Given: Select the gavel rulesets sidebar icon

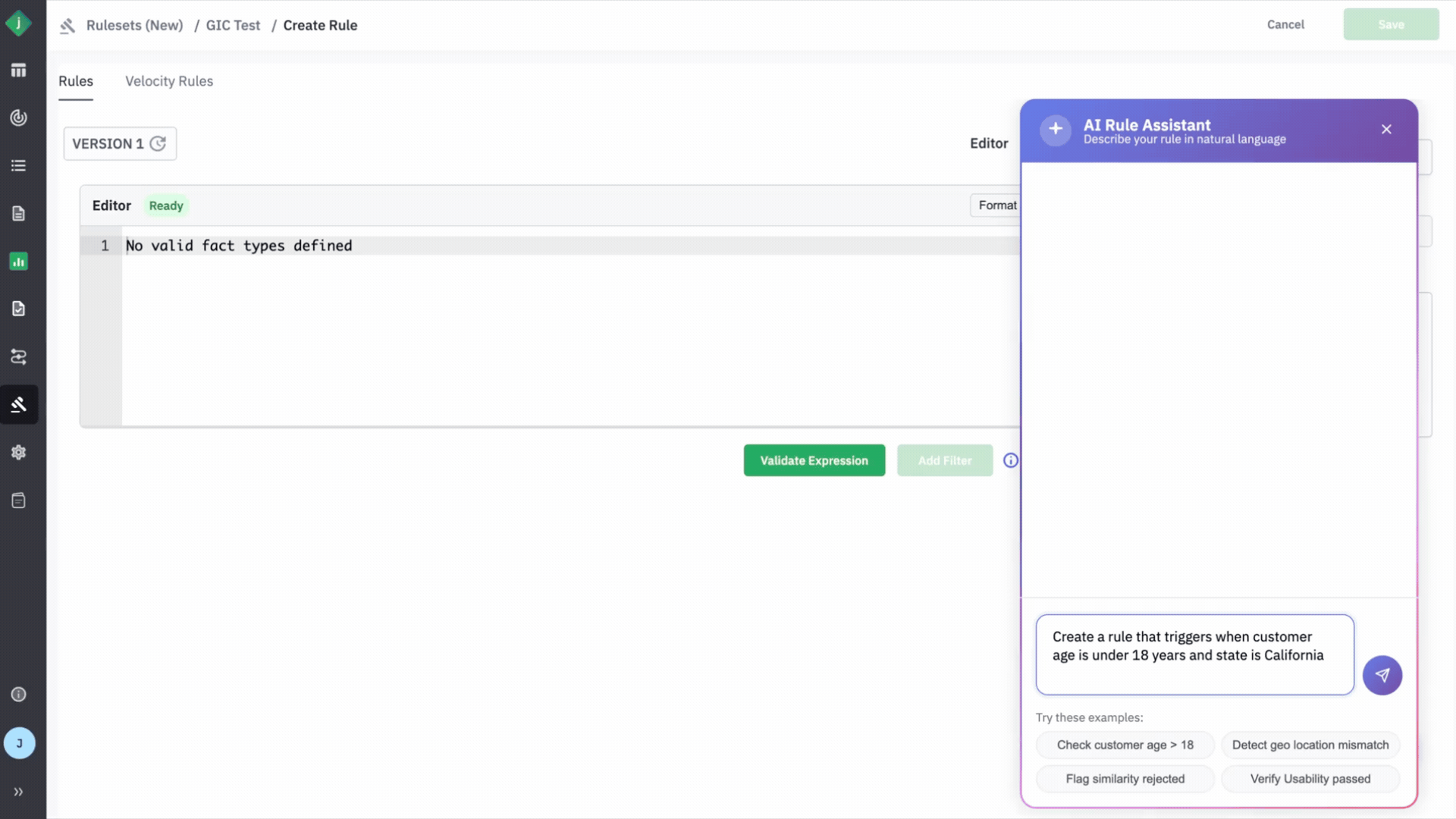Looking at the screenshot, I should click(19, 404).
